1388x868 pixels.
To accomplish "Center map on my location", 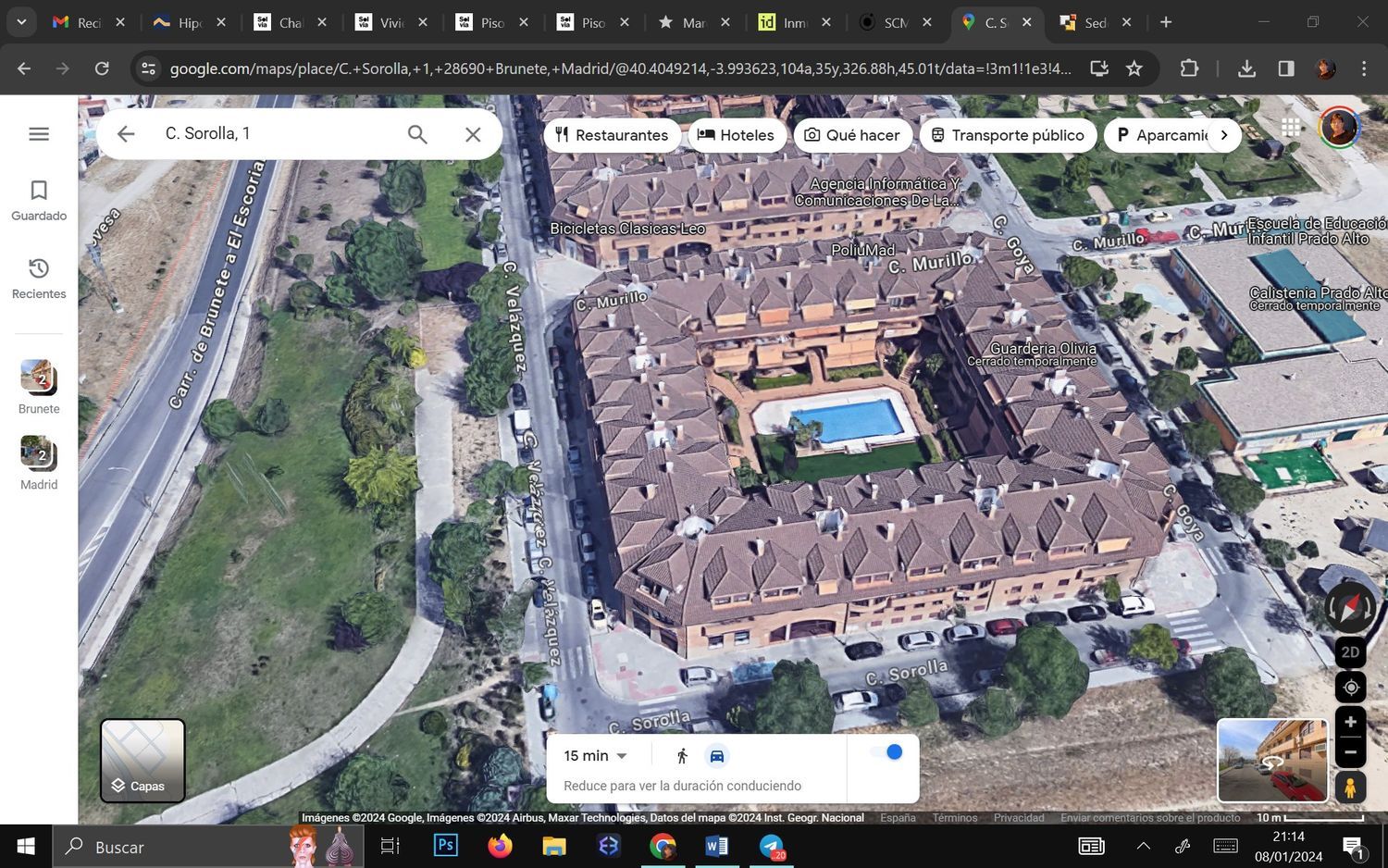I will click(x=1350, y=688).
